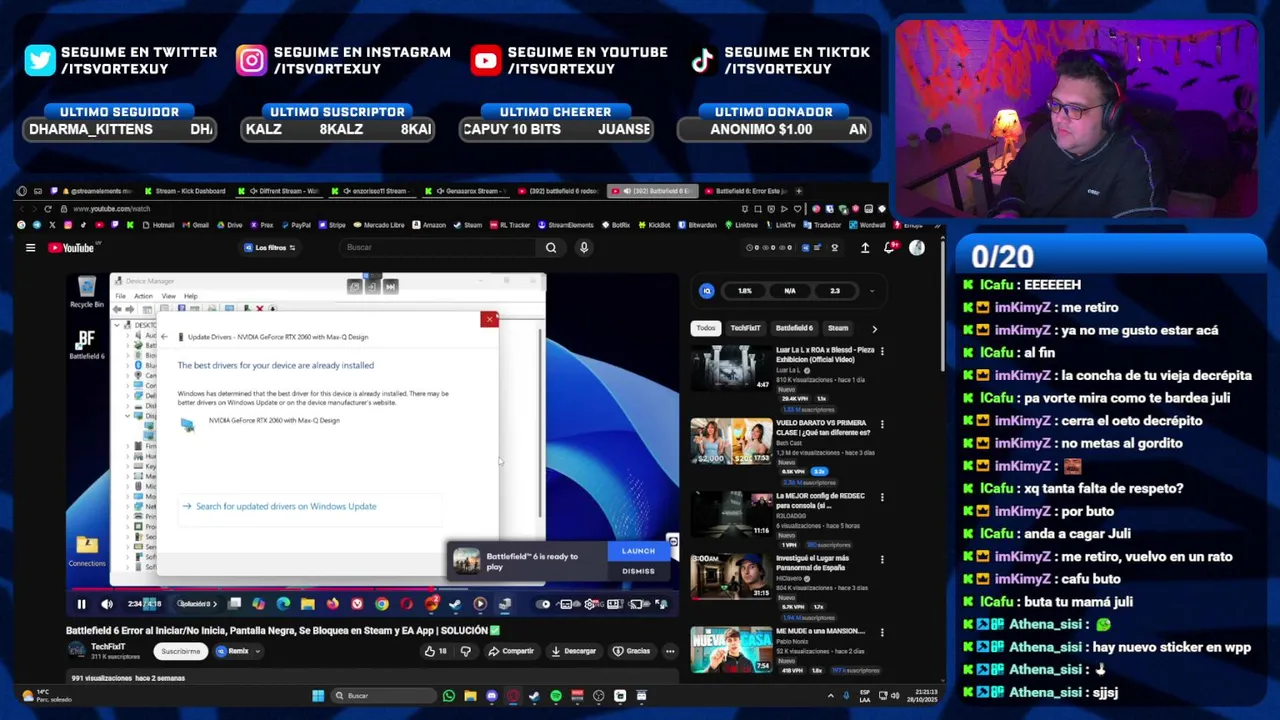Open the YouTube create upload icon

coord(865,248)
